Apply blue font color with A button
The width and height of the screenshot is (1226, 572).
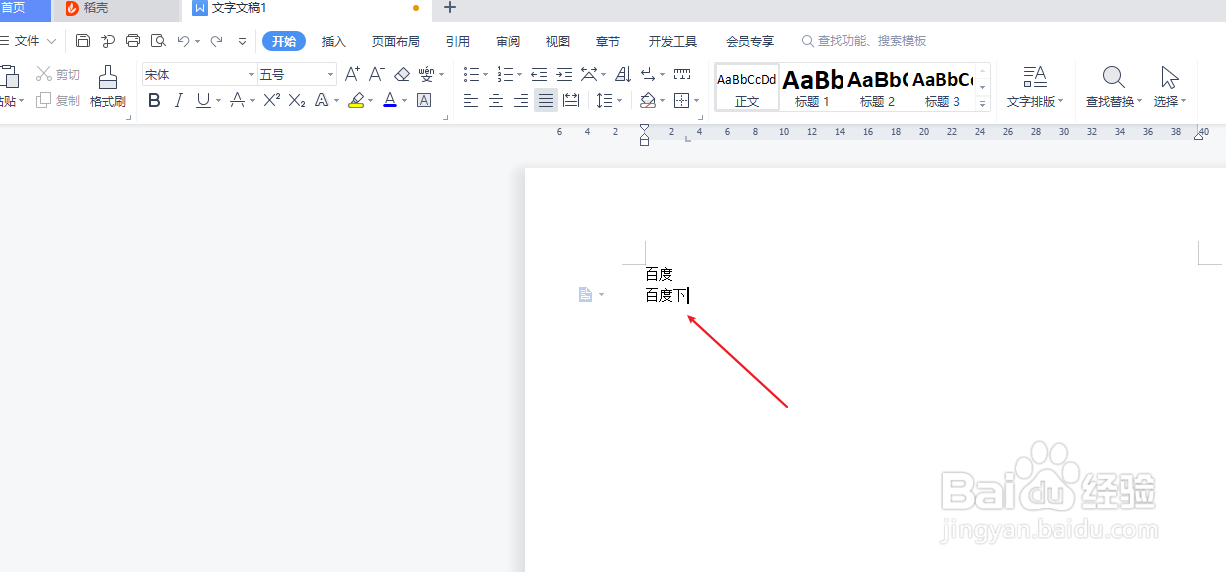[x=390, y=100]
